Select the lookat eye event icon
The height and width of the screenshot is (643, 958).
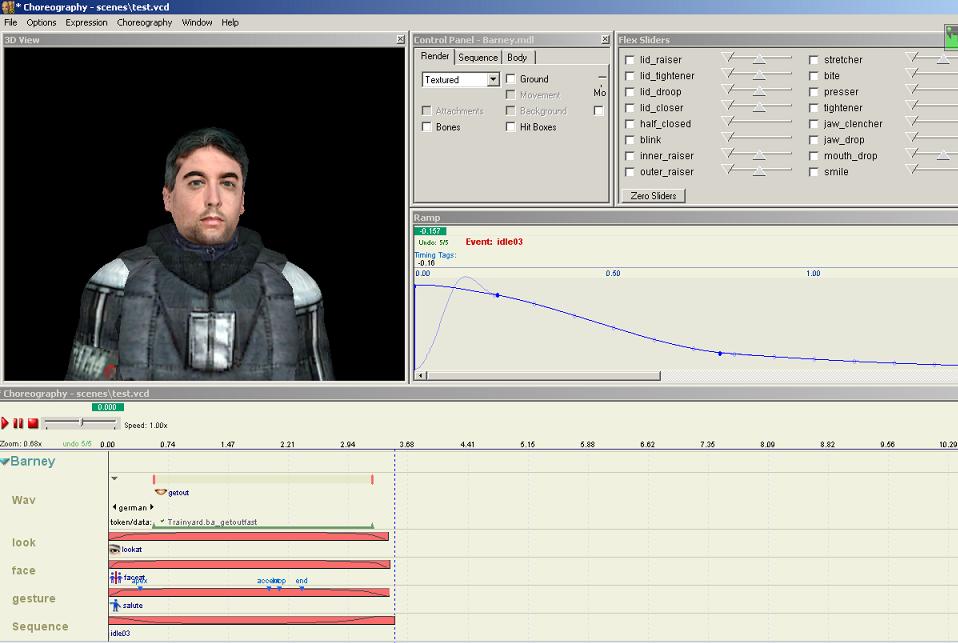115,549
